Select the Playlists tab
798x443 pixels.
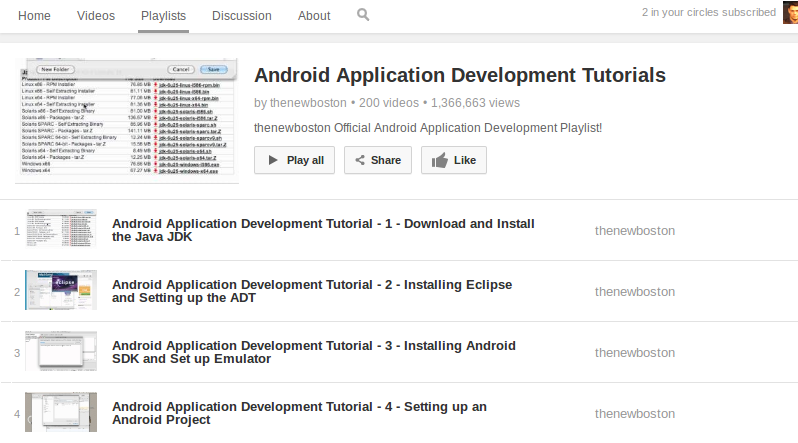point(163,16)
